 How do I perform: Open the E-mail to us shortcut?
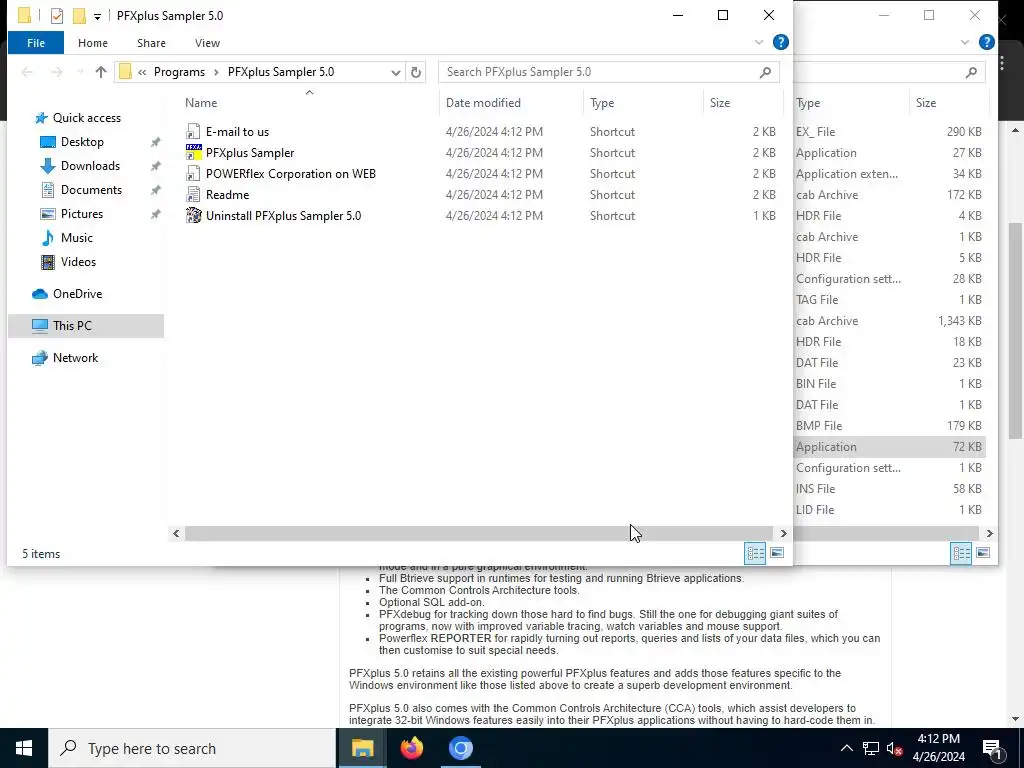(x=237, y=132)
